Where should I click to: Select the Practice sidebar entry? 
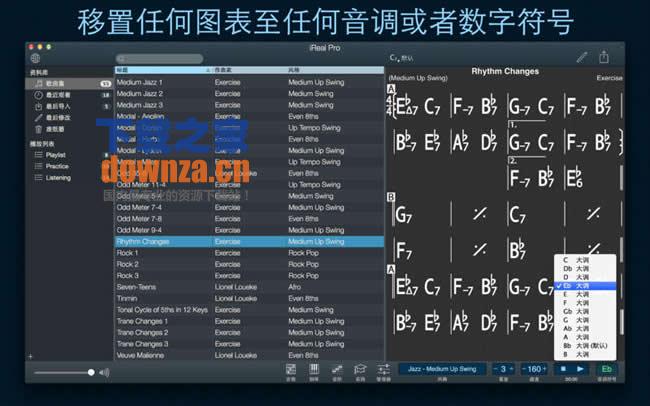point(68,166)
